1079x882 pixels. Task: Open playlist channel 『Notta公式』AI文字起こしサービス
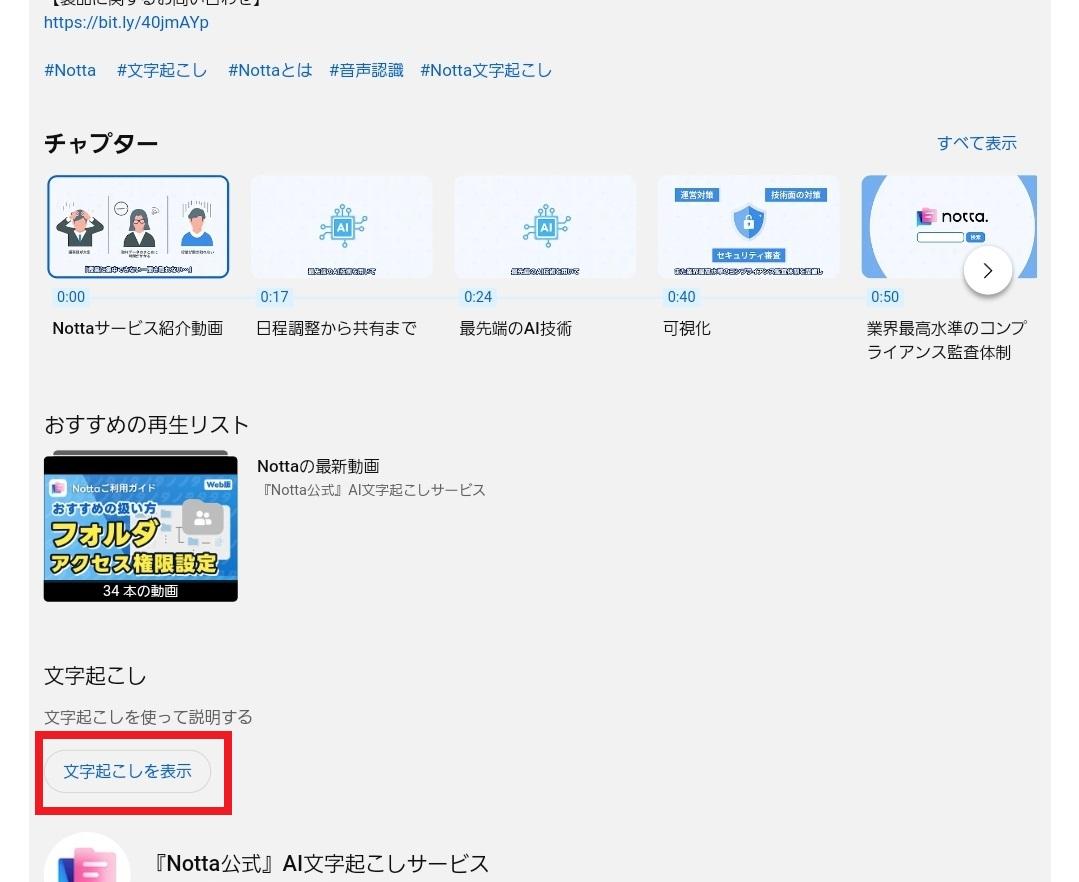click(373, 490)
